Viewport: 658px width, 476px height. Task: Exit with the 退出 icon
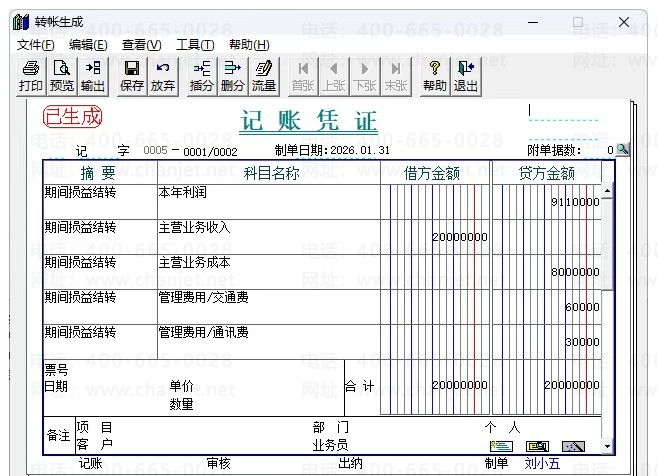465,77
